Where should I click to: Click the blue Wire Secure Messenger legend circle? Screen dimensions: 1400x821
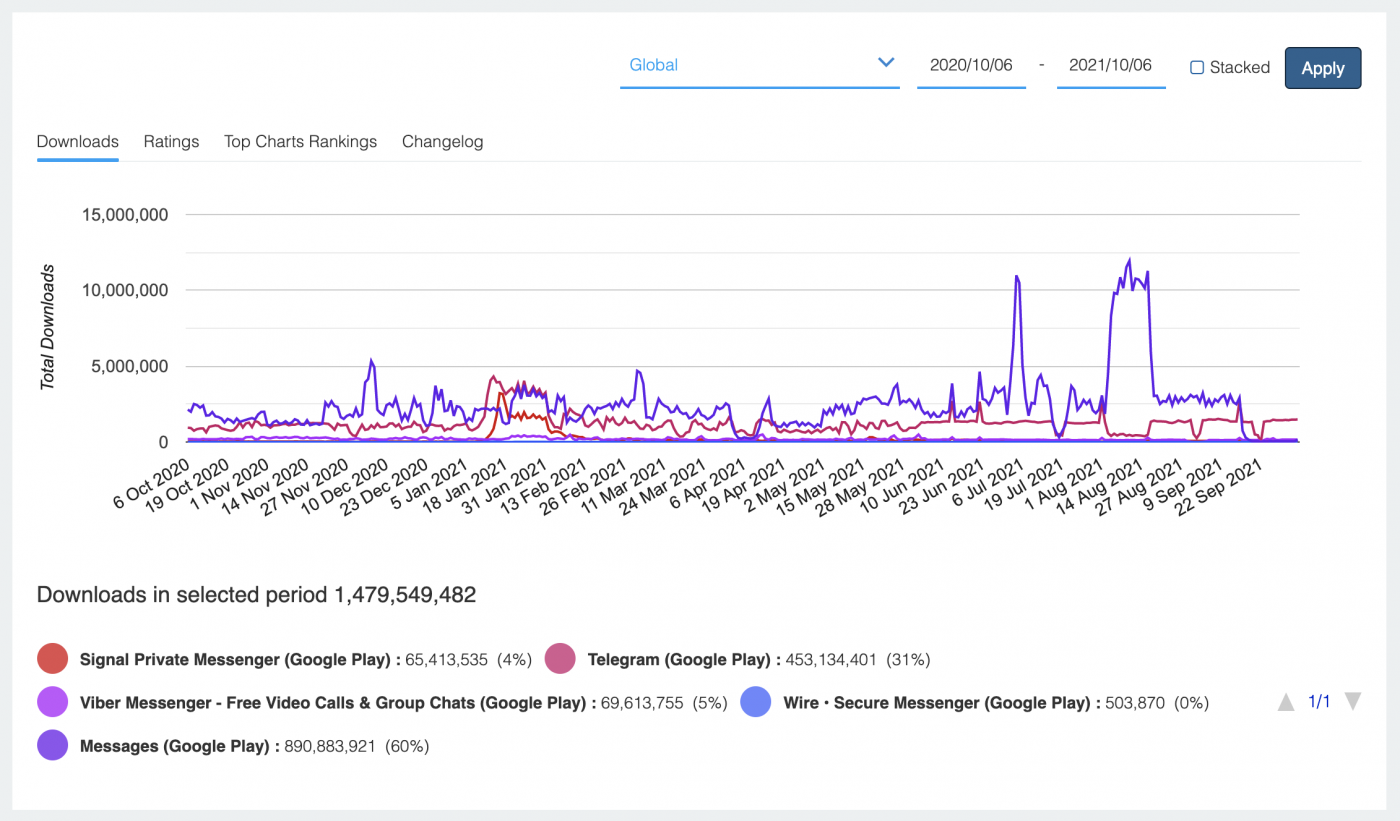[755, 702]
